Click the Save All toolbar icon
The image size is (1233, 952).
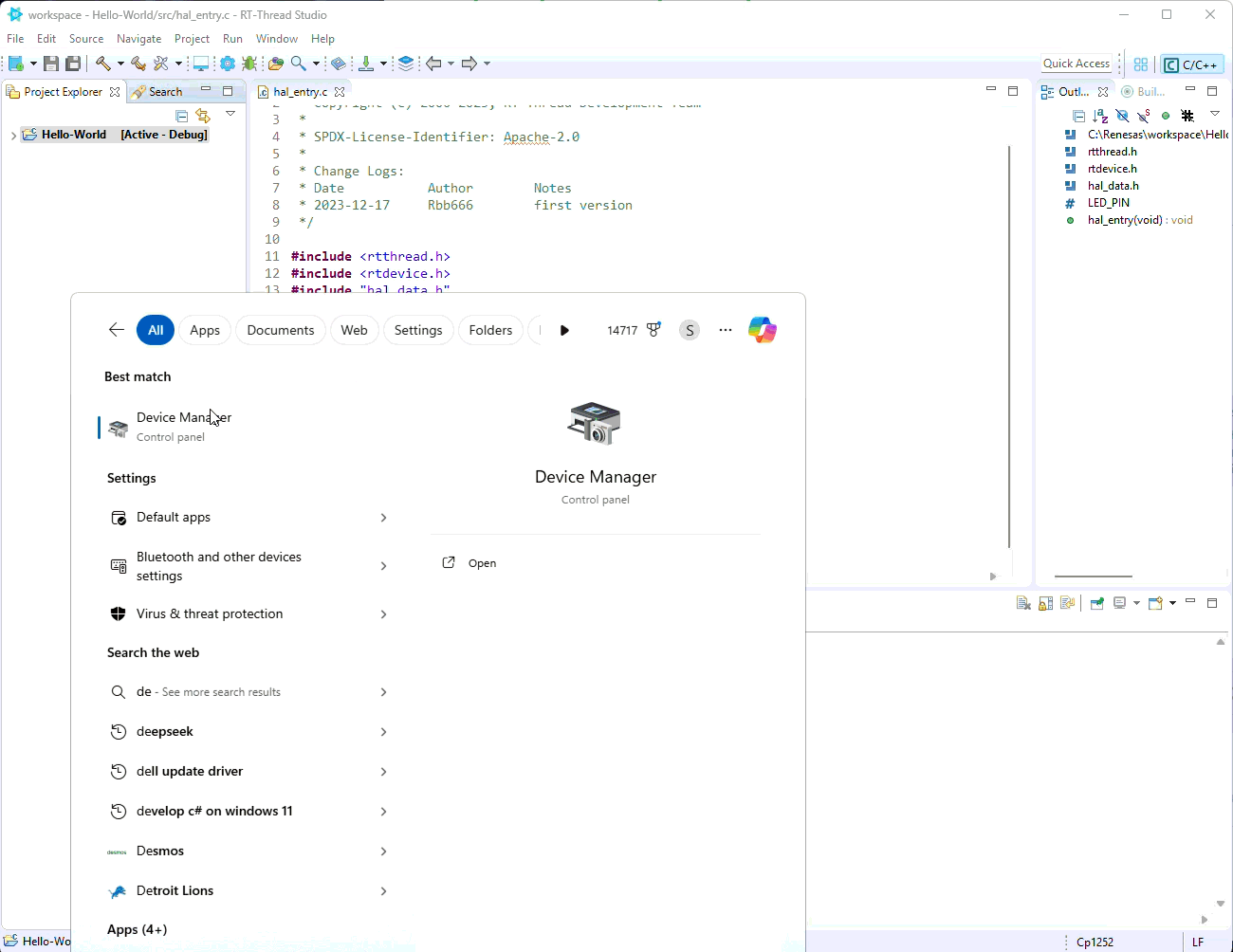(x=73, y=64)
